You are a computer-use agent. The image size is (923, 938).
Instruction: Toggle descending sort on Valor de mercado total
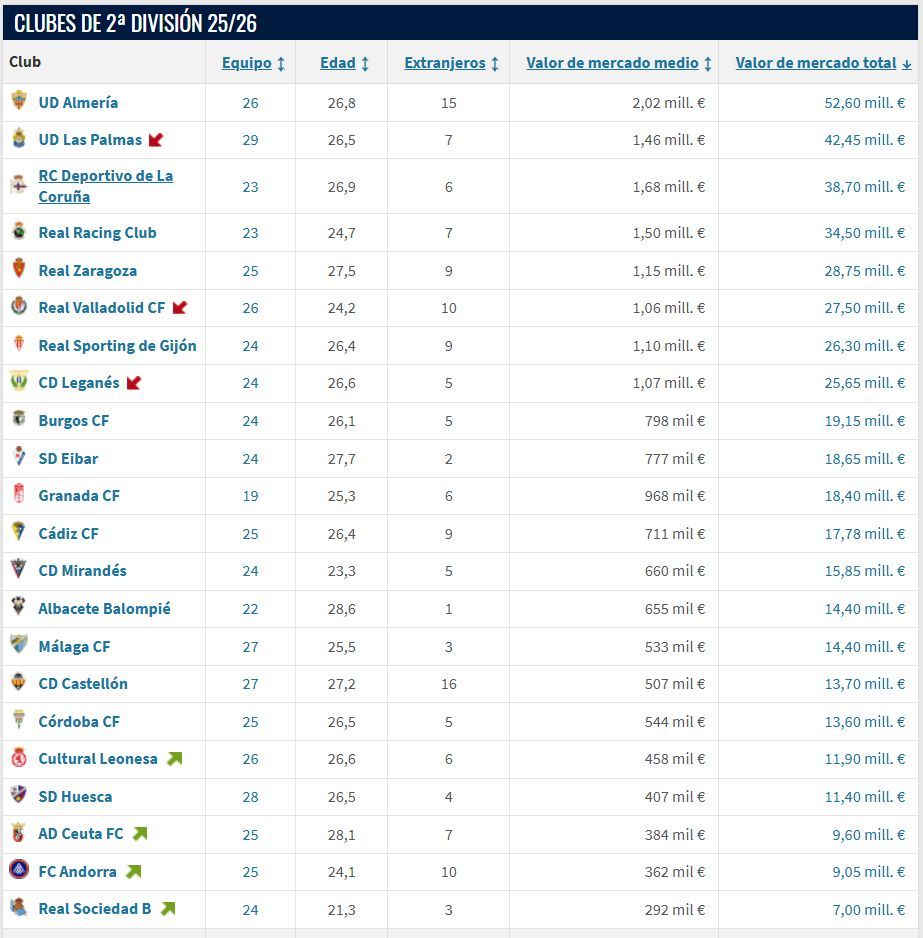pos(905,62)
